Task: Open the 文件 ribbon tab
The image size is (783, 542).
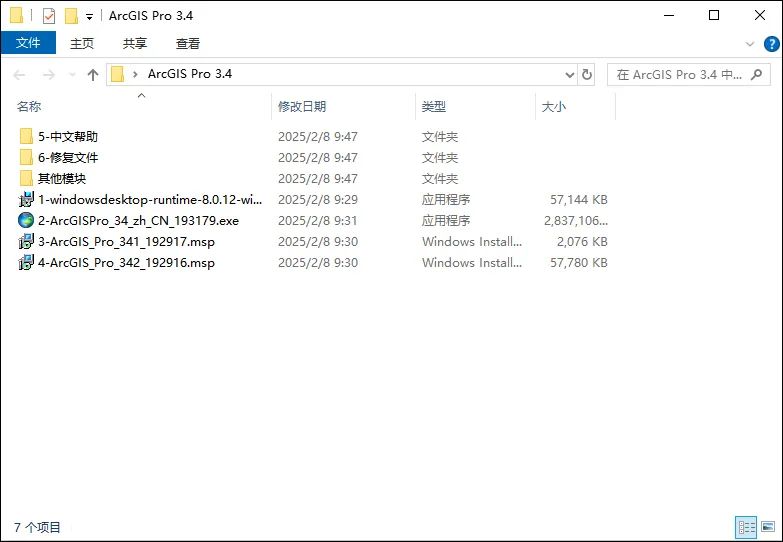Action: click(28, 43)
